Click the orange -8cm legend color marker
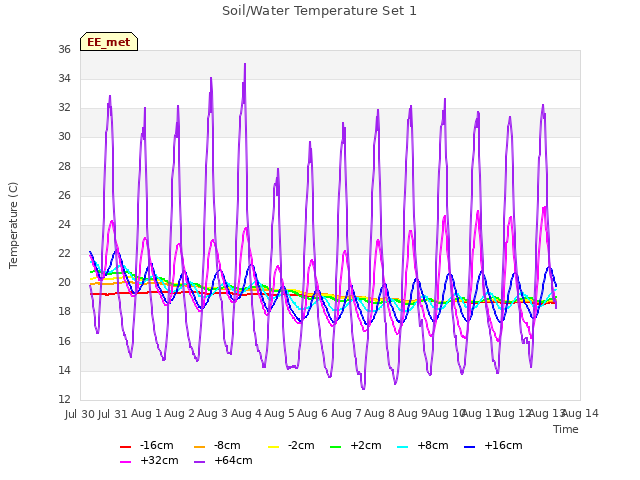The width and height of the screenshot is (640, 480). click(x=199, y=447)
